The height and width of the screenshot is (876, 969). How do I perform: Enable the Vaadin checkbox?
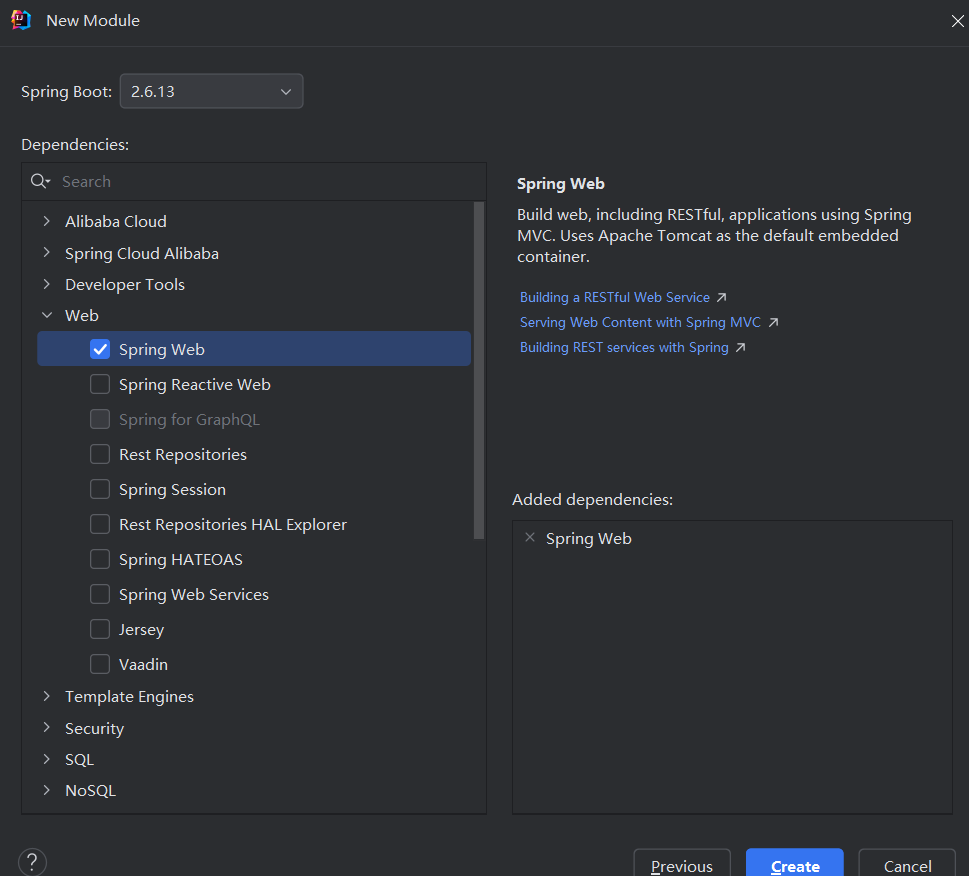tap(99, 664)
